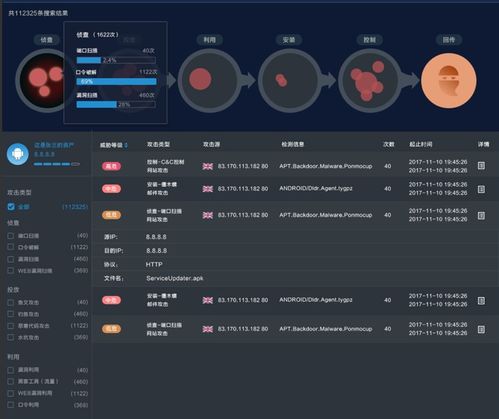
Task: Click the 侦查 stage label
Action: click(46, 40)
